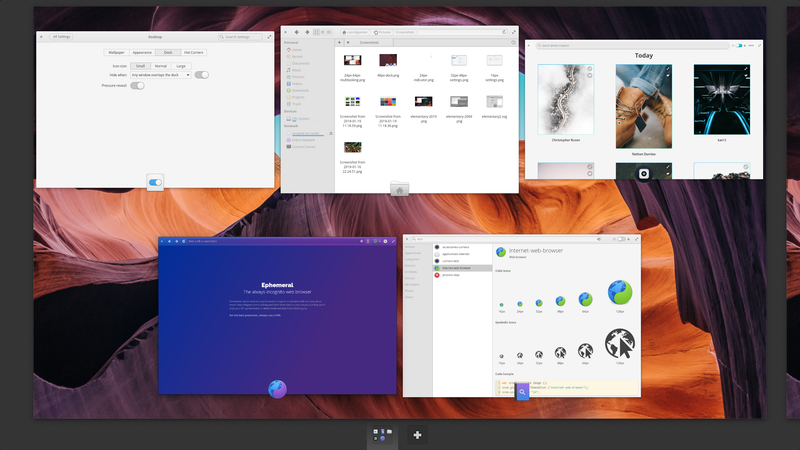
Task: Select Large icon size
Action: tap(181, 66)
